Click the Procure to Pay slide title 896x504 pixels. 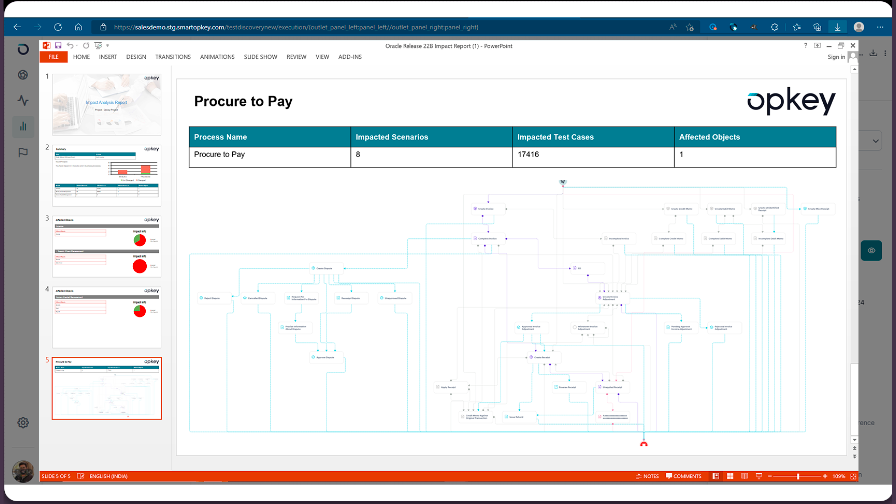pos(243,101)
